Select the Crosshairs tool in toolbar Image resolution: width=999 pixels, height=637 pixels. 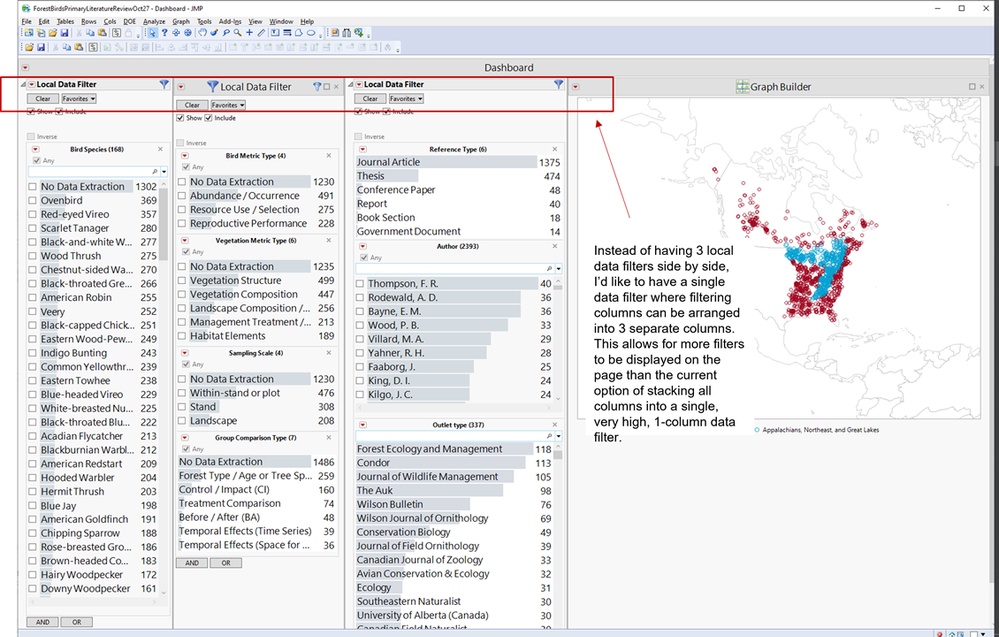pyautogui.click(x=249, y=33)
